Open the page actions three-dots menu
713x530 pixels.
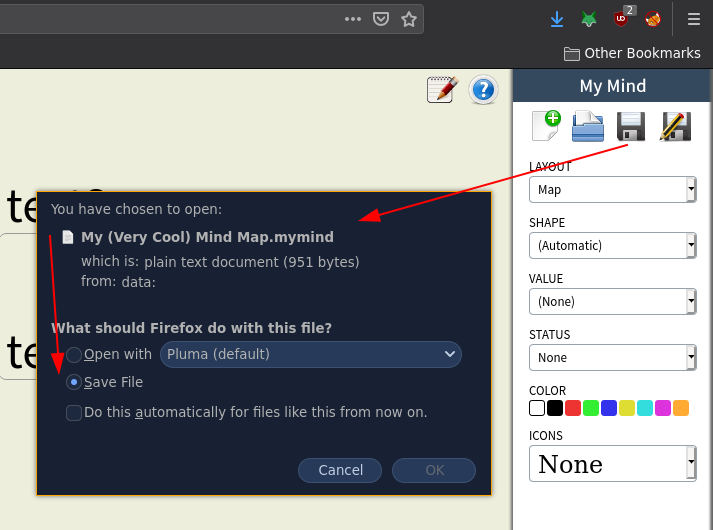353,19
